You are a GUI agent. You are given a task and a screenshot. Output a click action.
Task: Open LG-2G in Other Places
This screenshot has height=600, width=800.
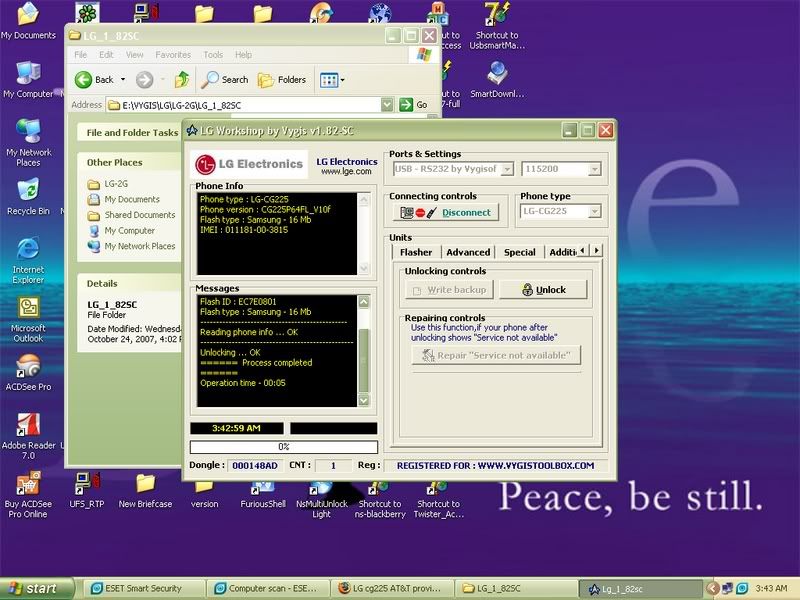(116, 184)
